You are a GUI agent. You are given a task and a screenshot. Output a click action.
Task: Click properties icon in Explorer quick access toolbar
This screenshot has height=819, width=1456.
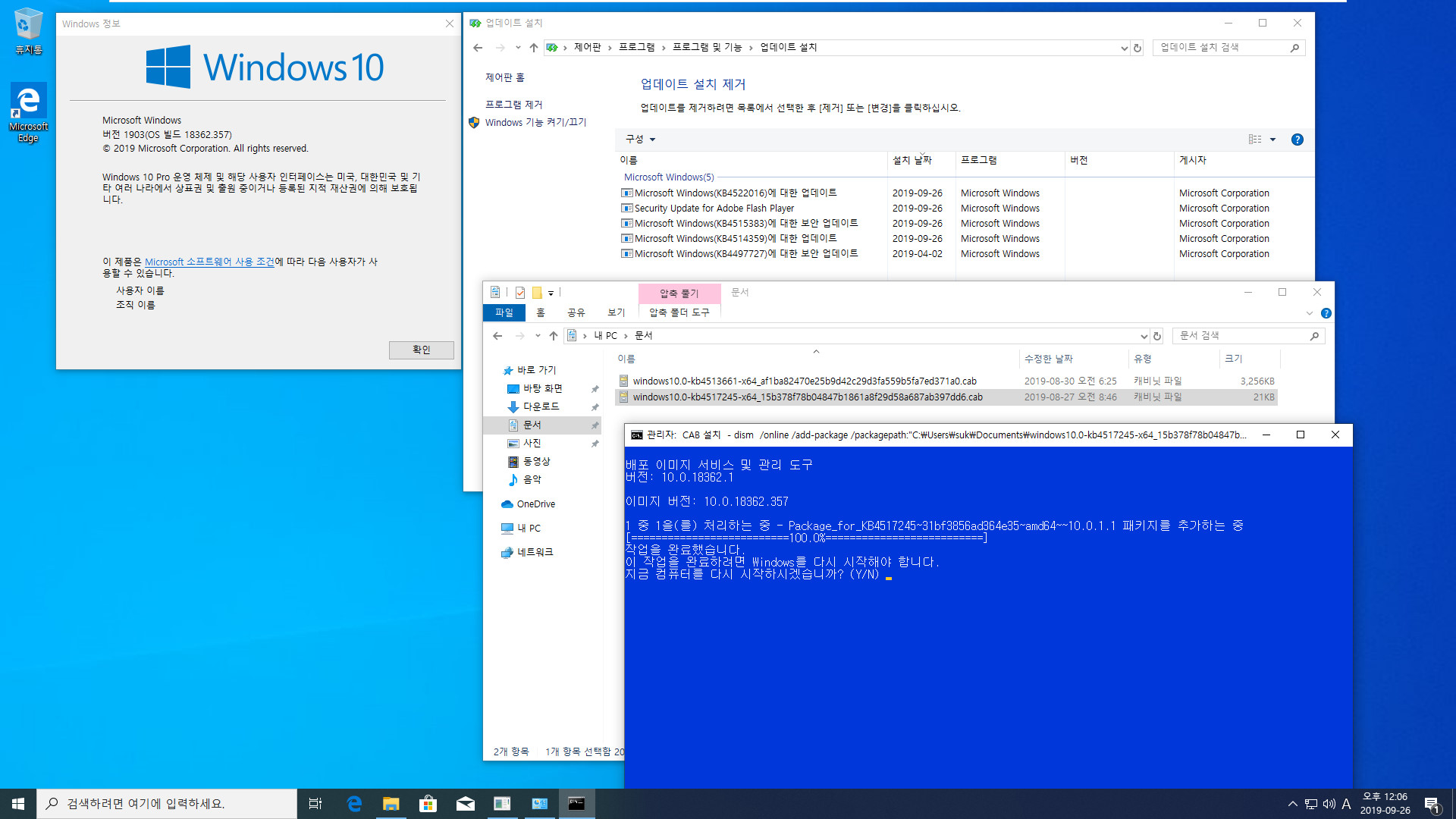[520, 293]
